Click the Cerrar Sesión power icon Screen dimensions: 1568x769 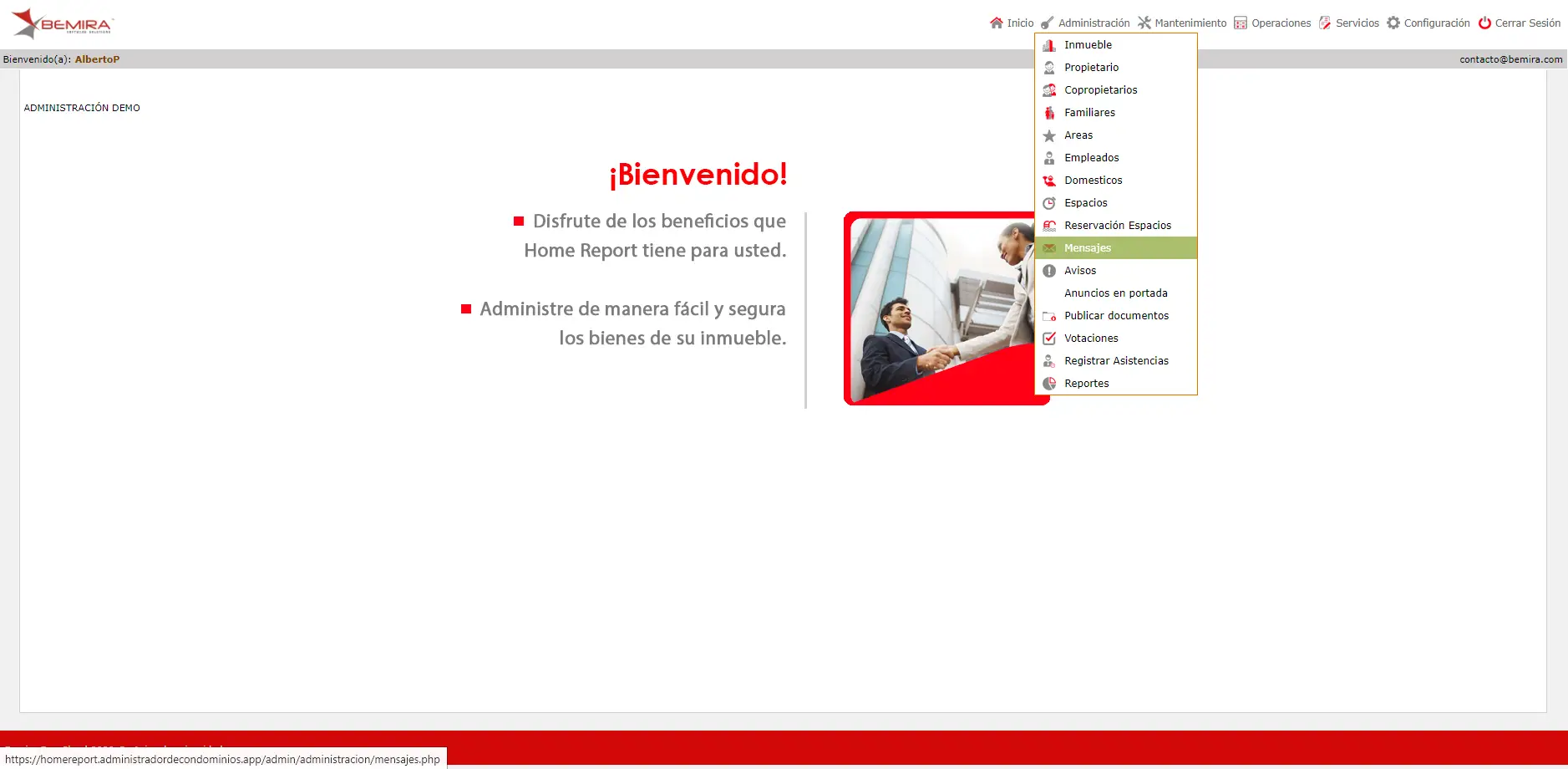[x=1484, y=23]
